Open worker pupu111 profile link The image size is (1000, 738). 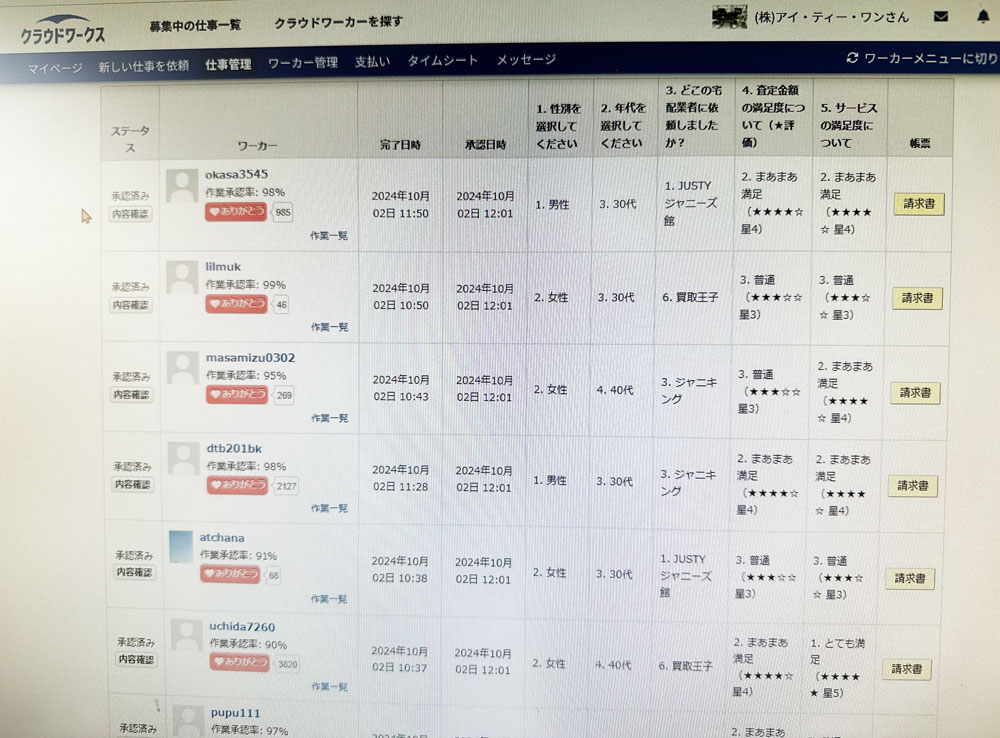(x=235, y=713)
